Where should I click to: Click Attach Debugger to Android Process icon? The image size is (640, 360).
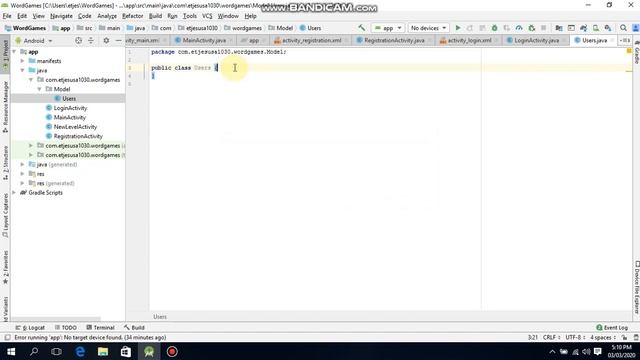click(531, 28)
